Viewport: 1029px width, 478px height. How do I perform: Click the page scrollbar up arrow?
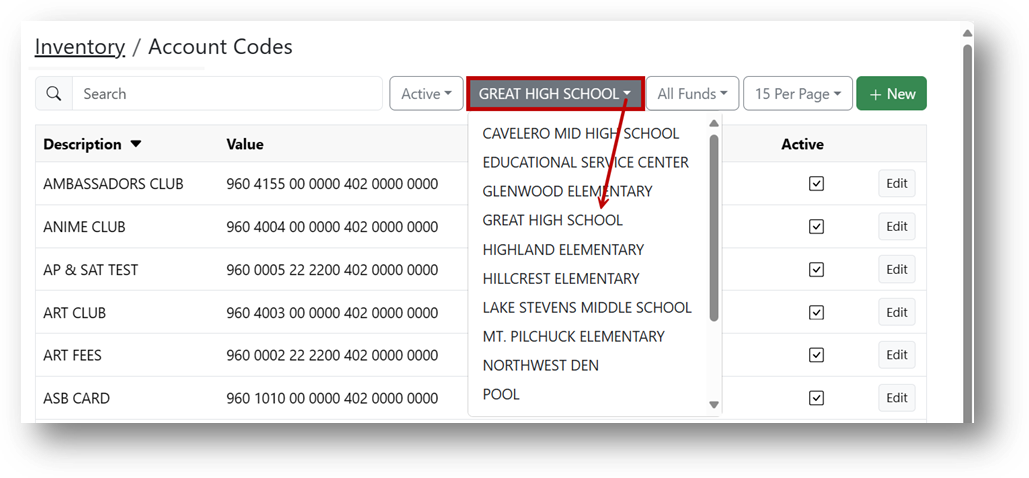click(x=967, y=33)
